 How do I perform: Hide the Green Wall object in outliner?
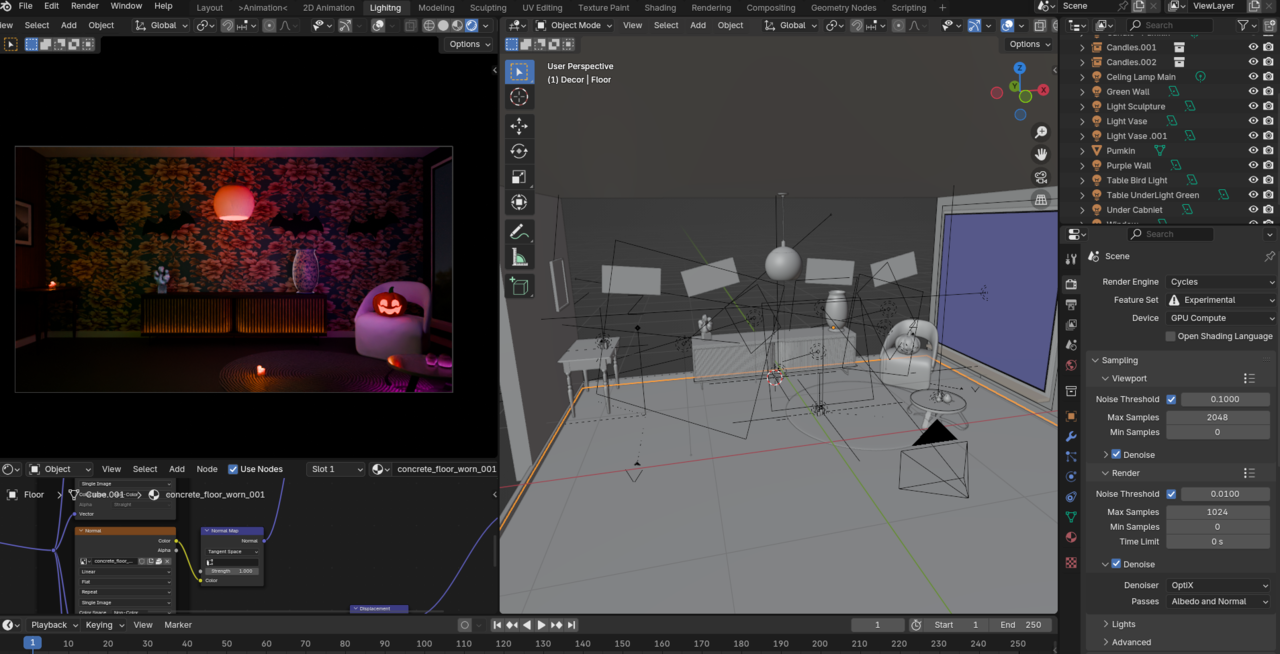point(1253,92)
